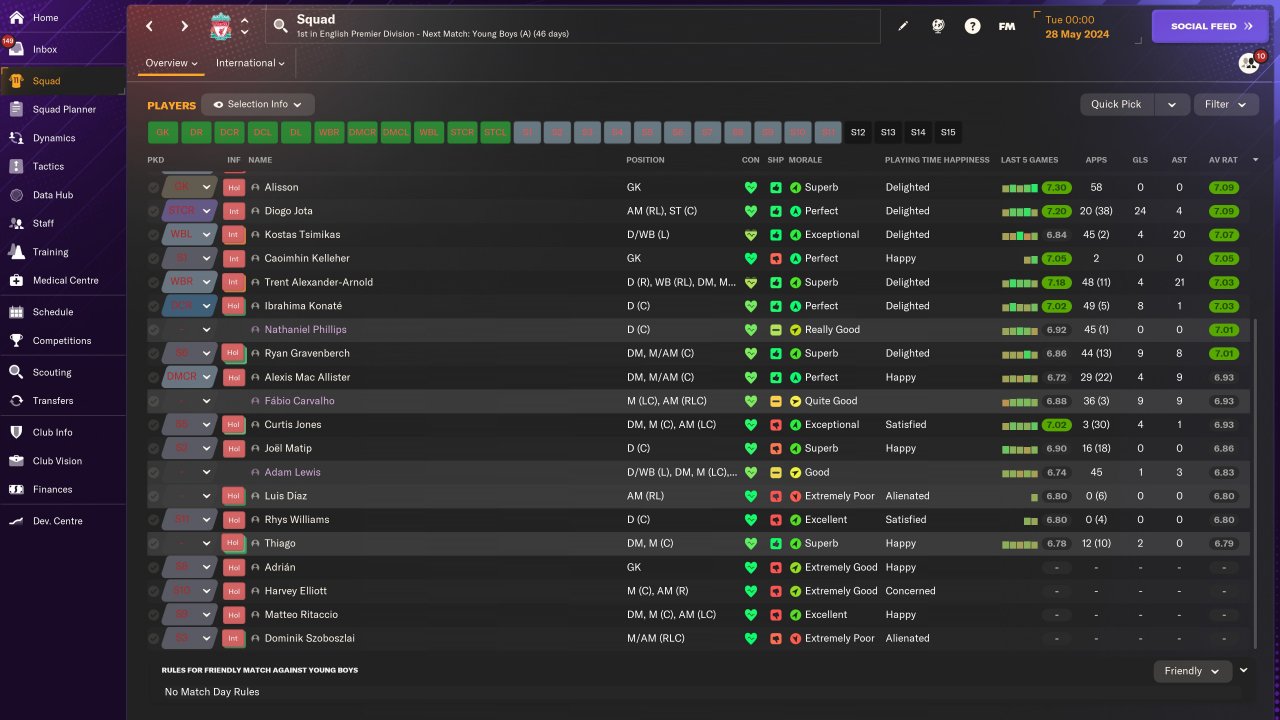
Task: Open Nathaniel Phillips' player profile
Action: point(305,330)
